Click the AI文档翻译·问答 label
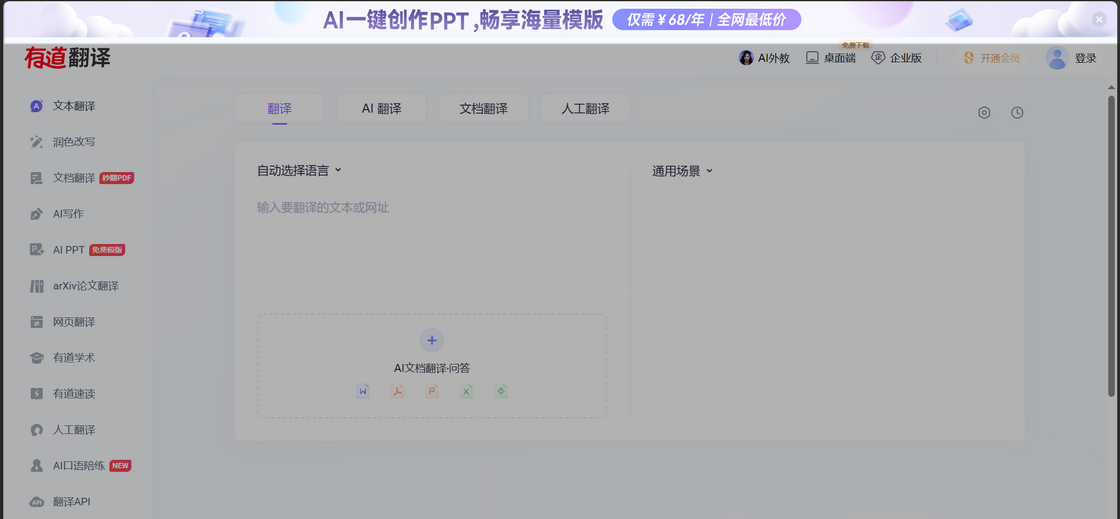1120x519 pixels. 431,368
